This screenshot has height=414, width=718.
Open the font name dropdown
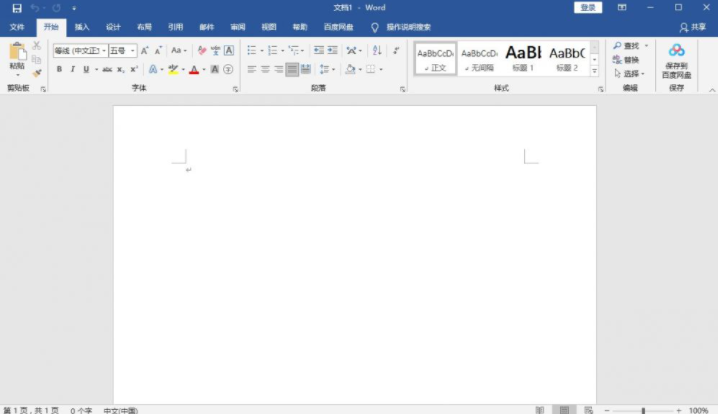[x=102, y=50]
